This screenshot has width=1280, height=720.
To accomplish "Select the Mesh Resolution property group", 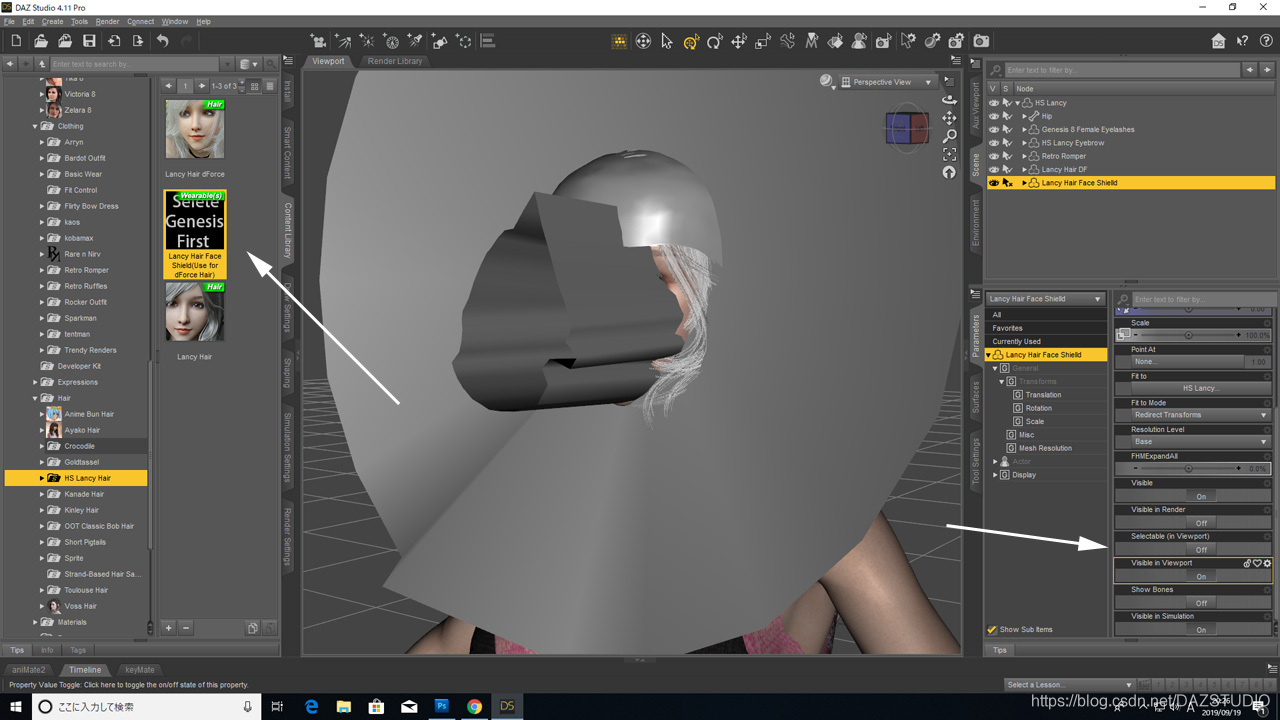I will click(1045, 448).
